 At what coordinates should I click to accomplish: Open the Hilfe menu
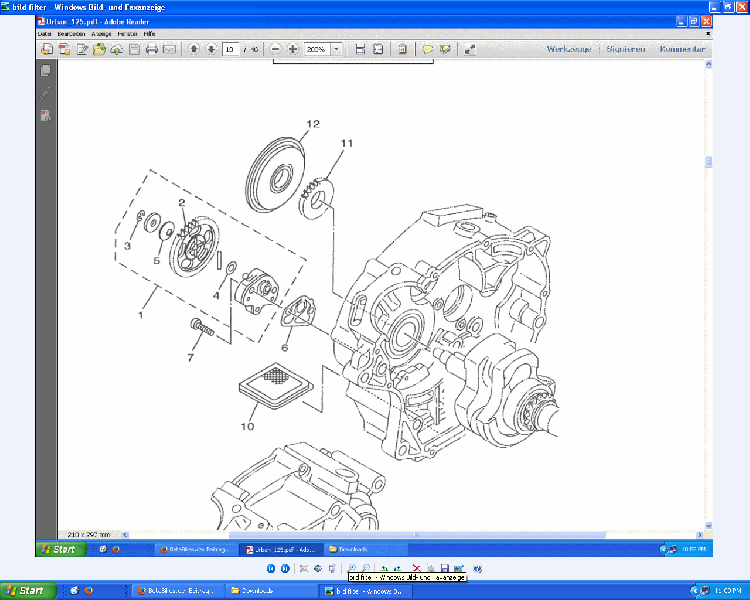point(149,33)
